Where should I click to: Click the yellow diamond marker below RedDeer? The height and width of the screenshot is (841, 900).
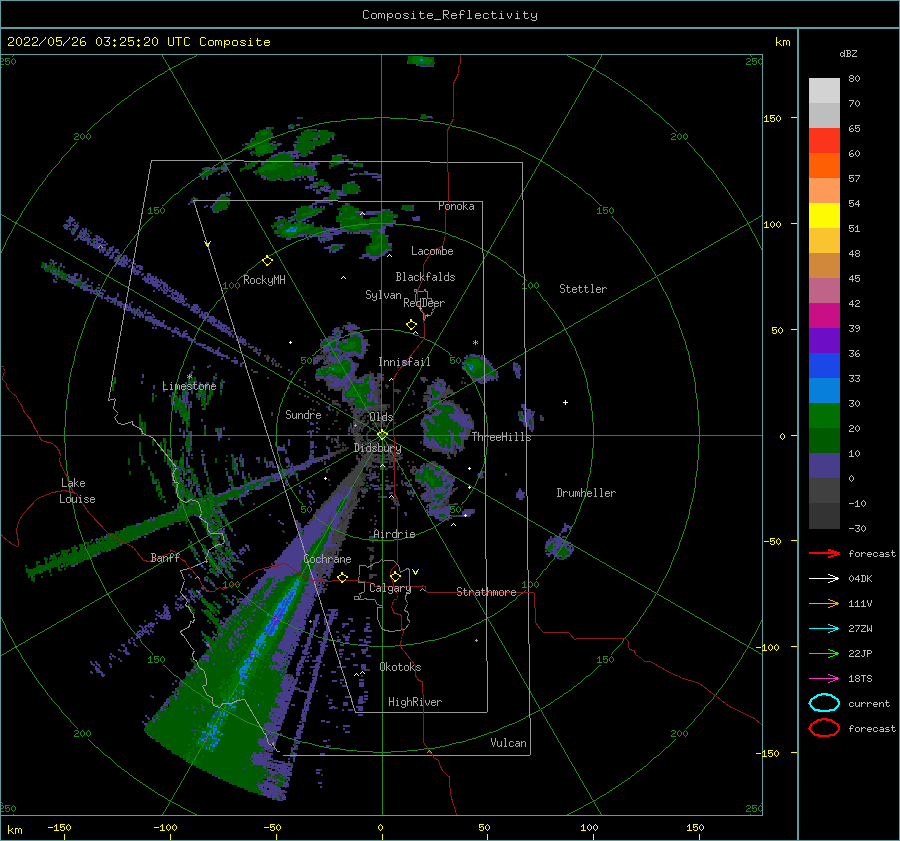411,325
